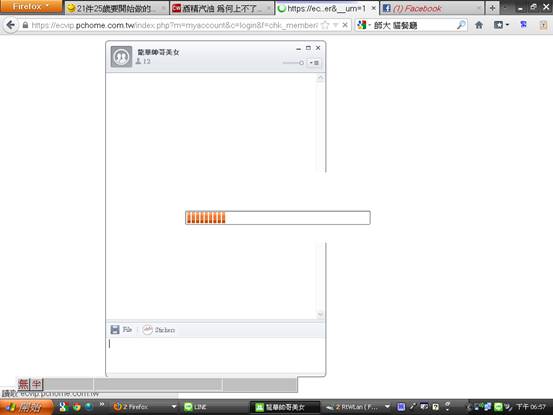Open the Windows Start button
553x415 pixels.
click(27, 407)
